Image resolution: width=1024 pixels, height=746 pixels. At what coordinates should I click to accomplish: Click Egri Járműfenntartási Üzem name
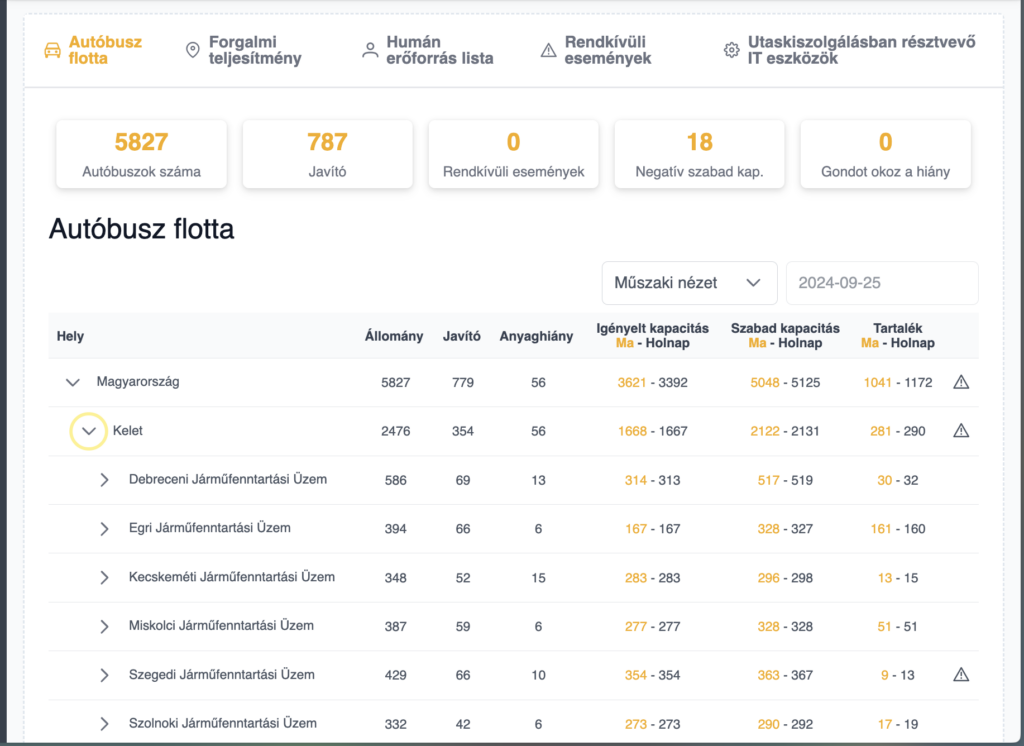pos(210,528)
